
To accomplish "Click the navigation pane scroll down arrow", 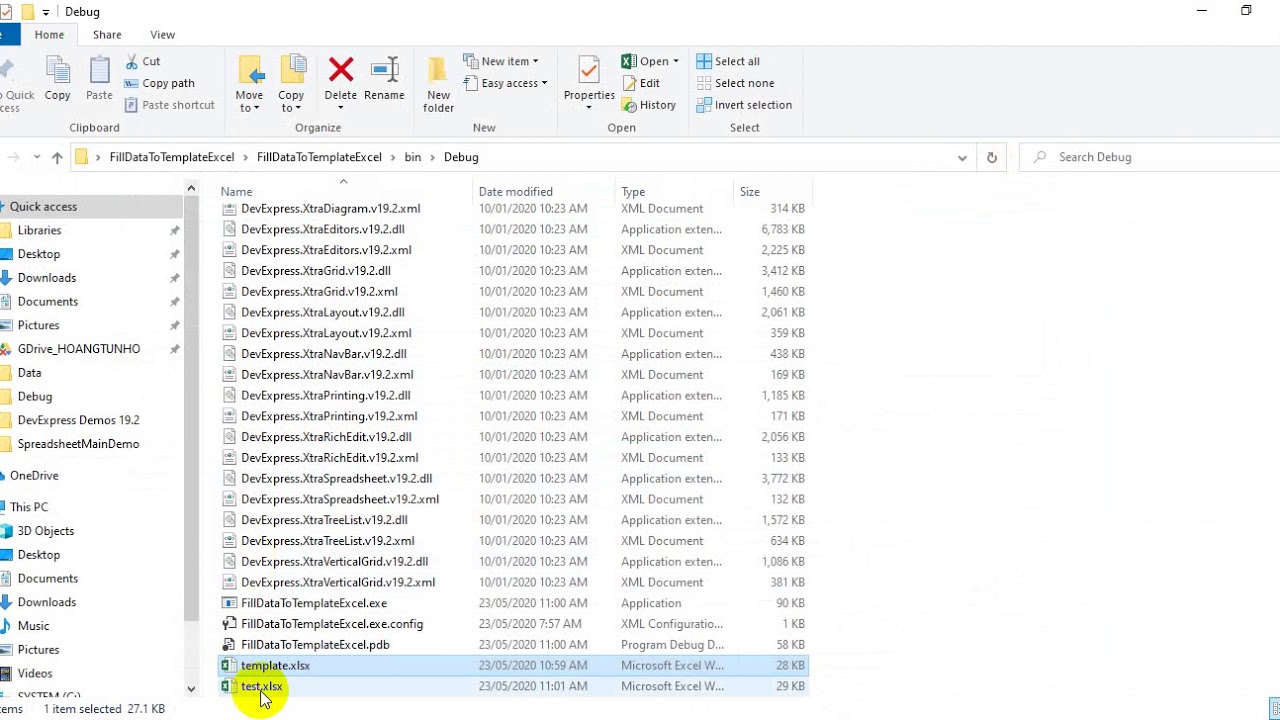I will coord(191,688).
